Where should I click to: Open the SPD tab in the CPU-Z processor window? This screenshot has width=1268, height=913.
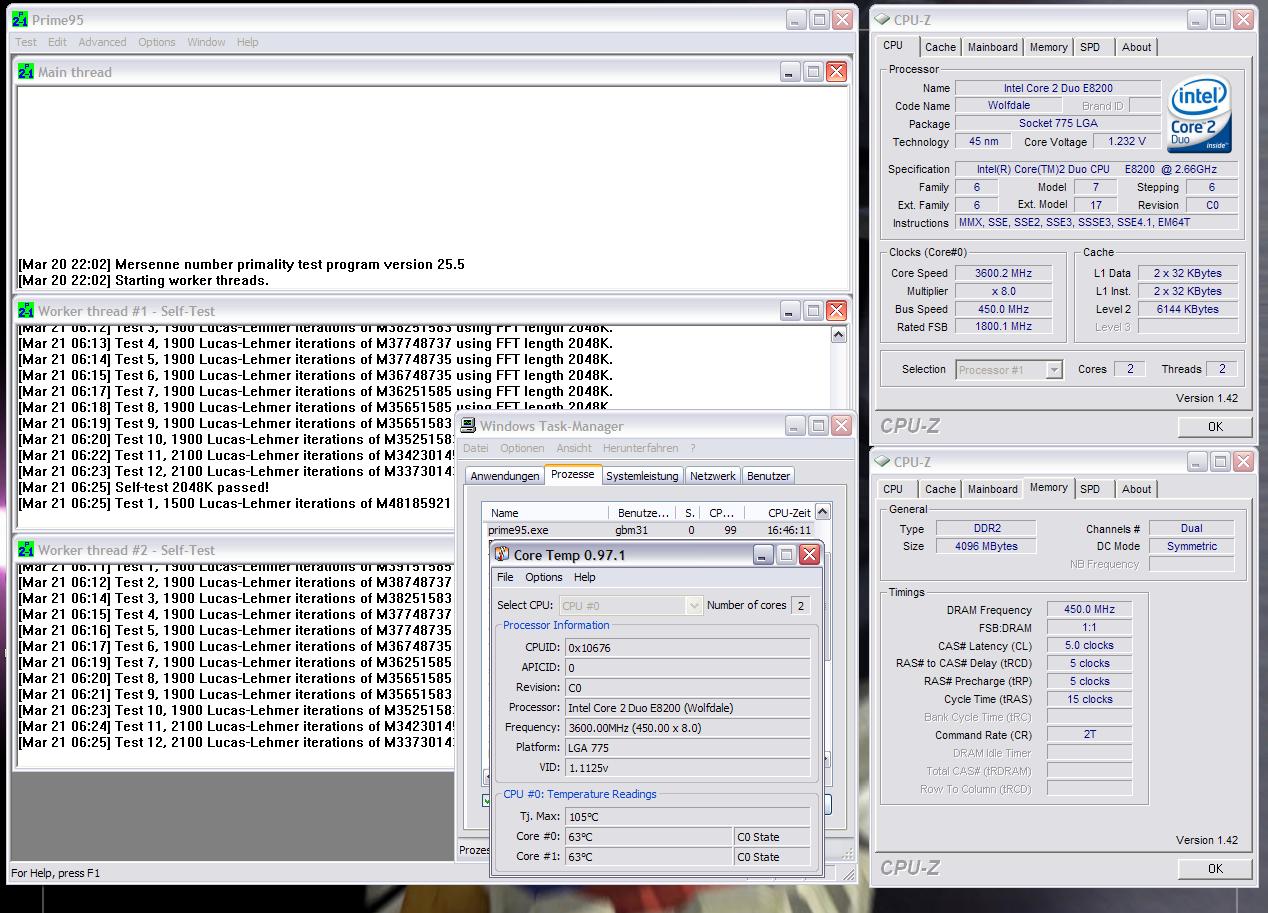[1090, 47]
